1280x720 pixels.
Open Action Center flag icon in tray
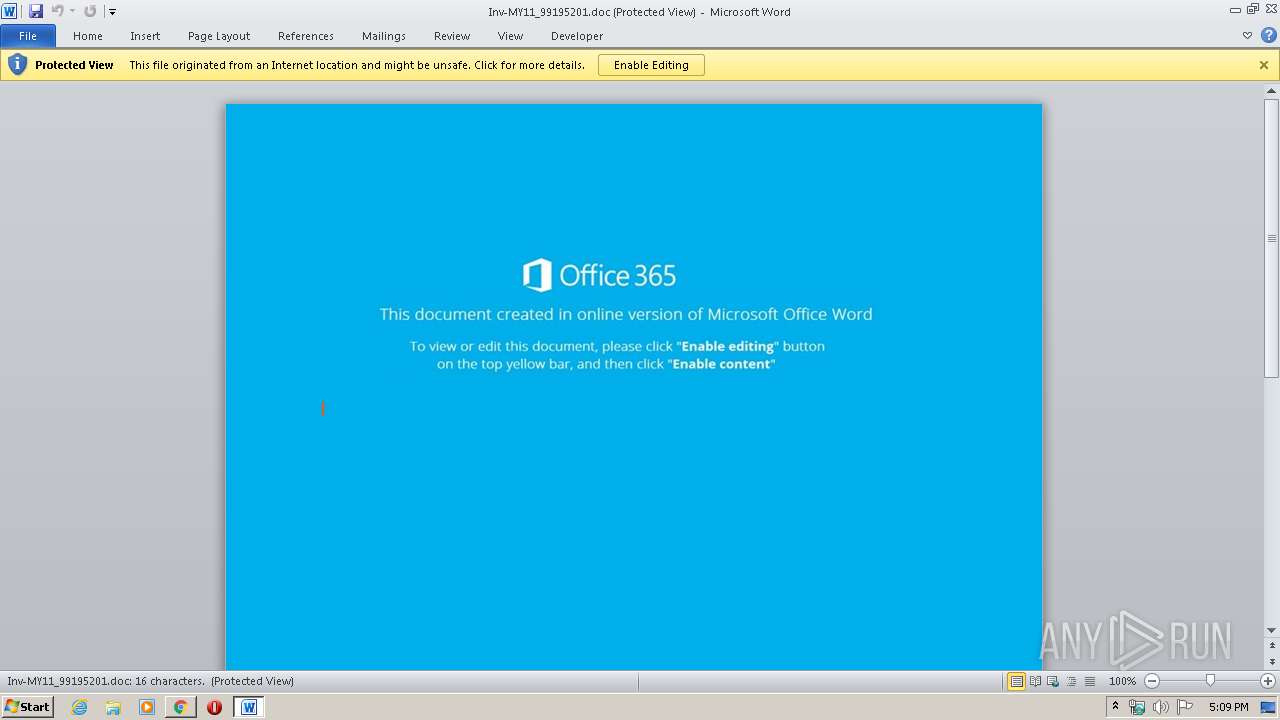[x=1185, y=707]
